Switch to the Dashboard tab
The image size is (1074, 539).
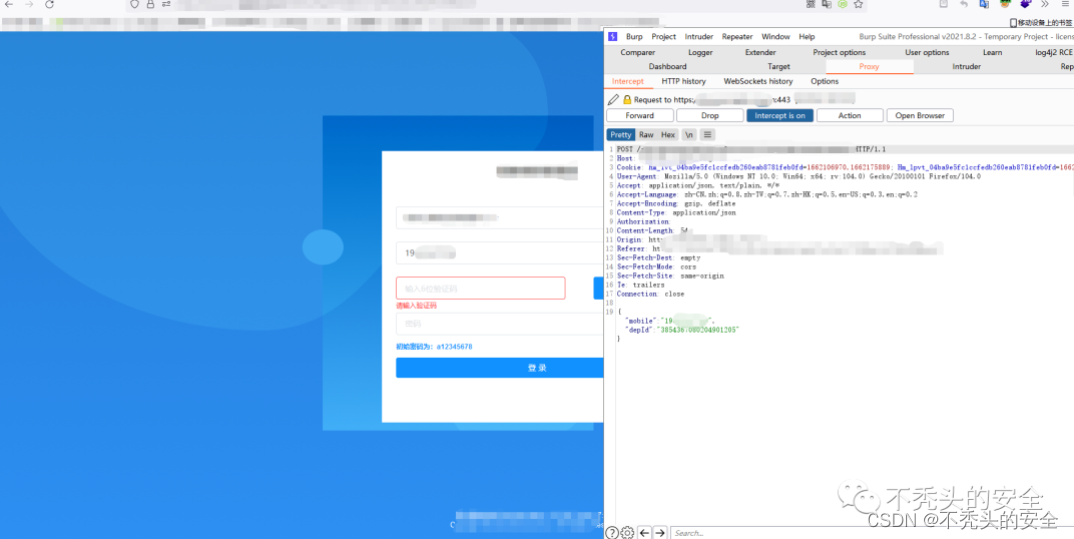point(667,66)
